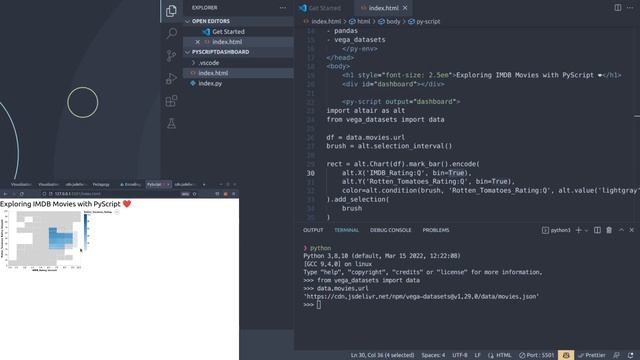Reload the page in browser window
This screenshot has height=360, width=640.
[22, 194]
